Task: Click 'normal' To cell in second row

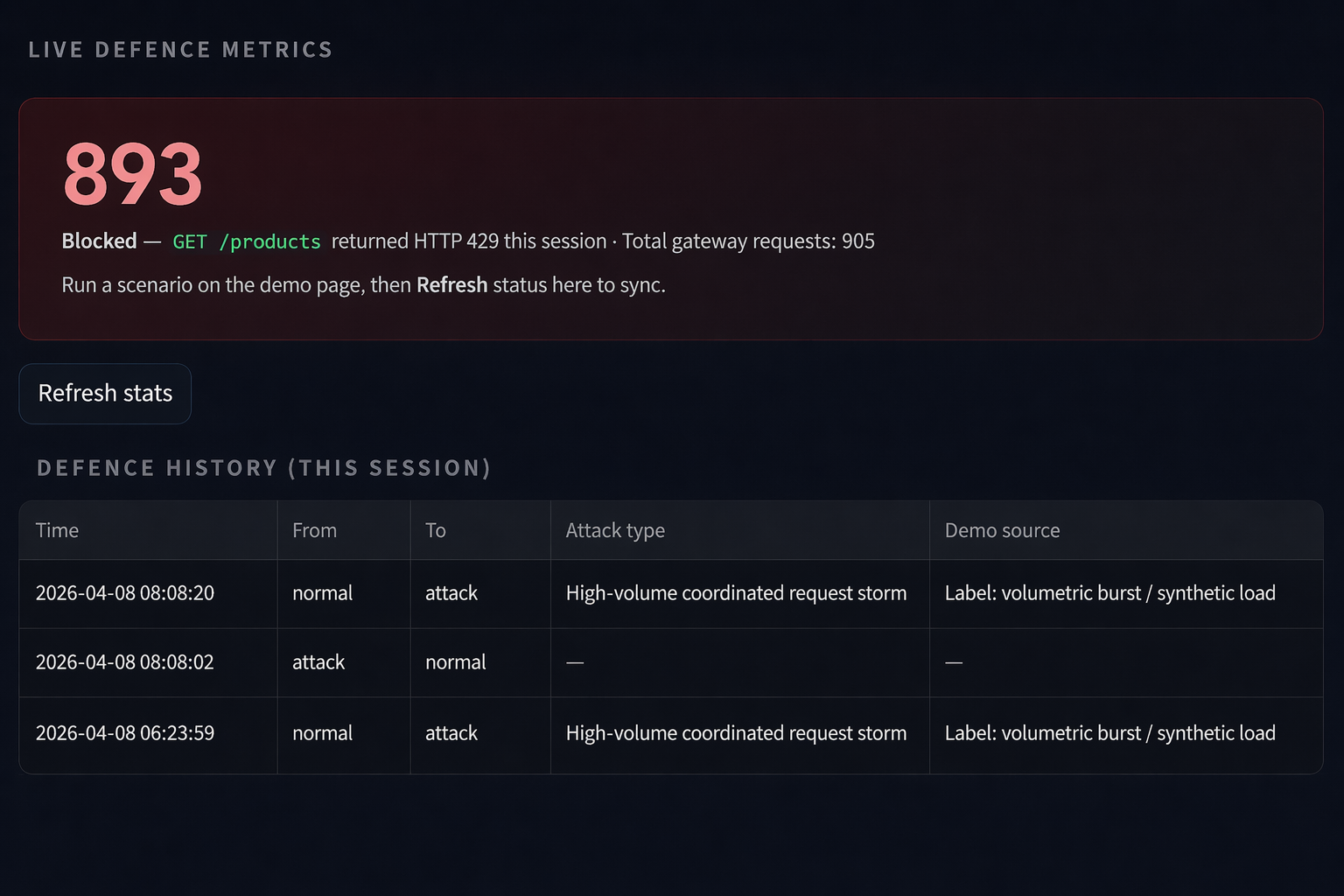Action: (455, 662)
